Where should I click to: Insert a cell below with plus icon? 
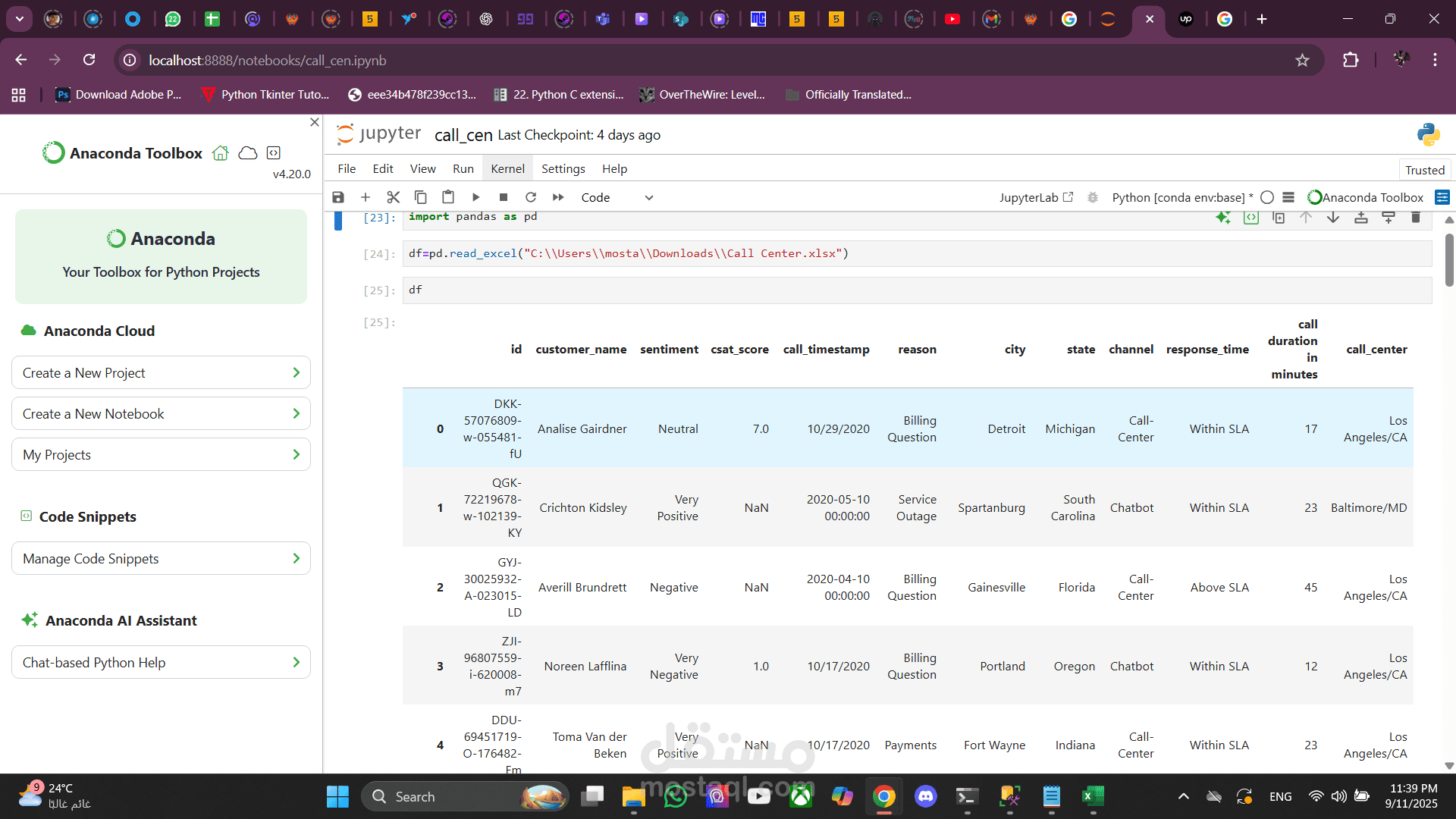366,197
